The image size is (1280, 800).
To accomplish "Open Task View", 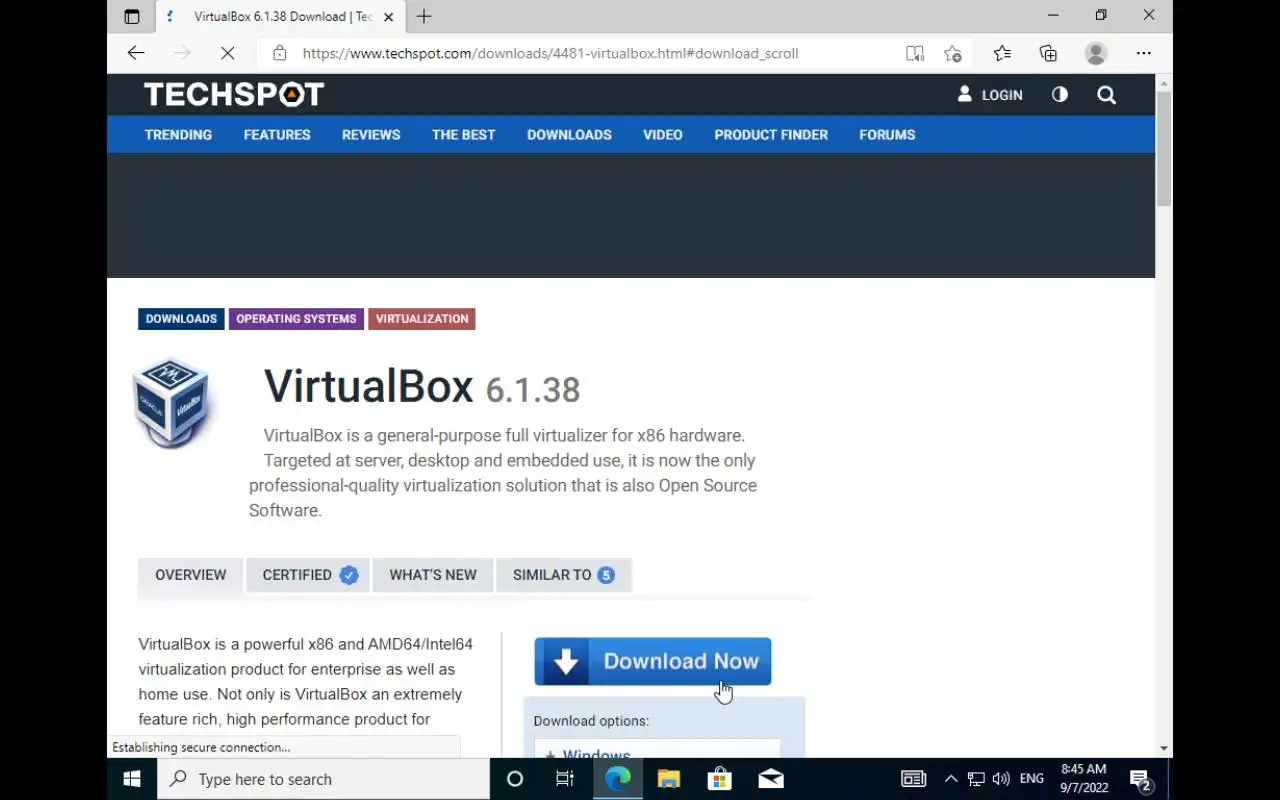I will point(565,779).
